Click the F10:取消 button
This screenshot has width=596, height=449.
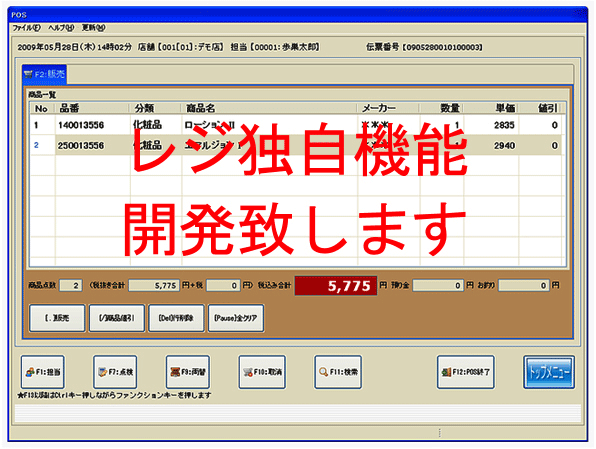pos(262,372)
